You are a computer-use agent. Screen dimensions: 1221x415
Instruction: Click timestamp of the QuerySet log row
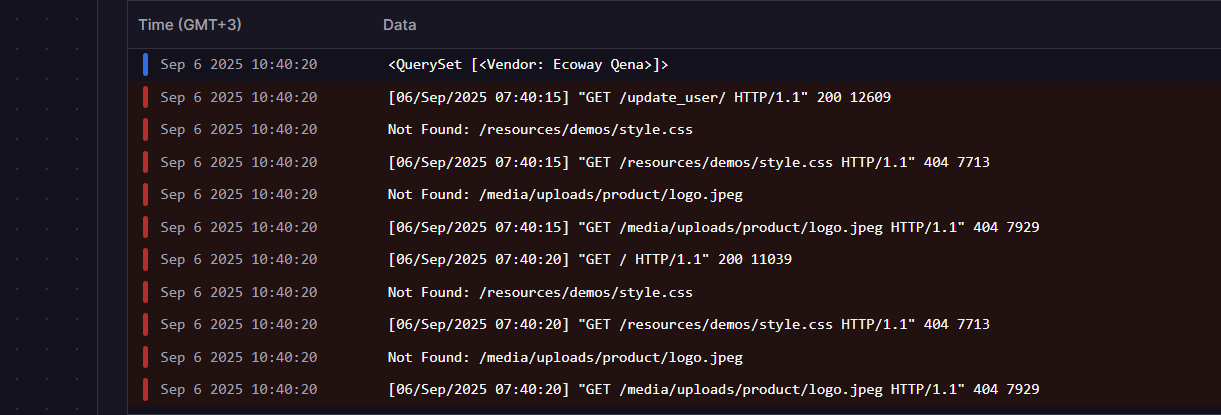point(238,65)
